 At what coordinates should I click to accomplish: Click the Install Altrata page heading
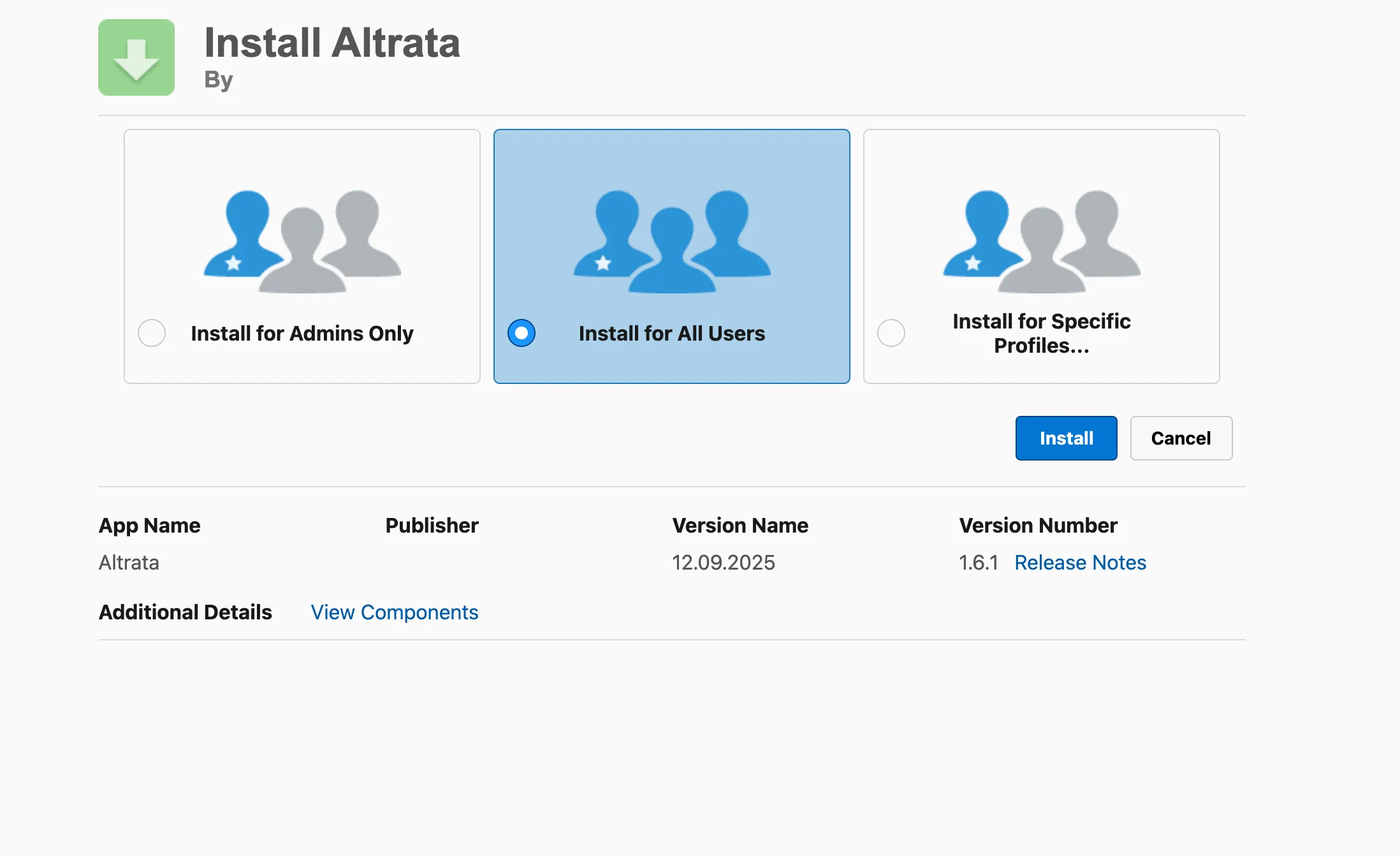pyautogui.click(x=332, y=43)
